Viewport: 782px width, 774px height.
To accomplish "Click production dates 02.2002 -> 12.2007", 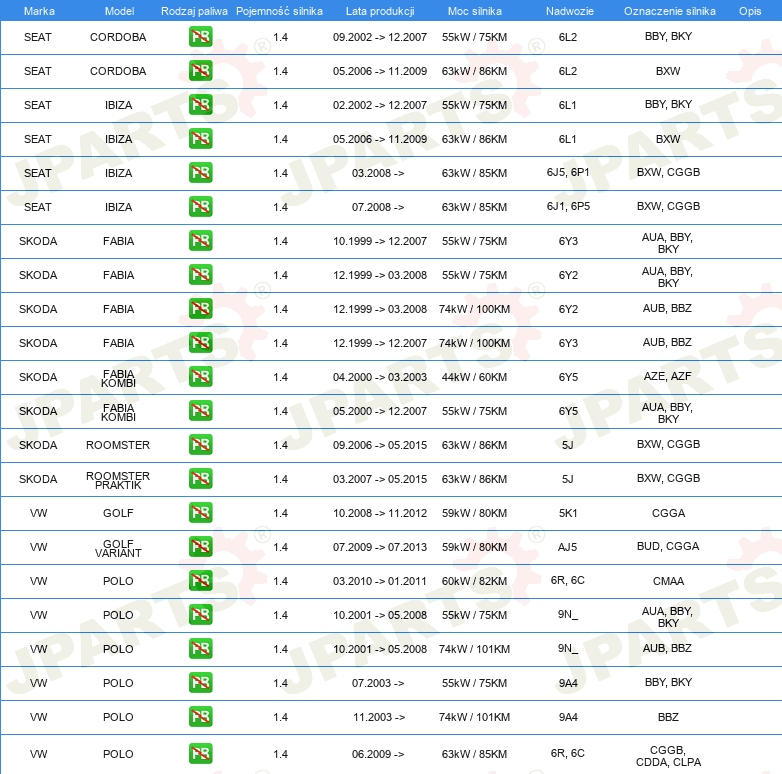I will 380,105.
